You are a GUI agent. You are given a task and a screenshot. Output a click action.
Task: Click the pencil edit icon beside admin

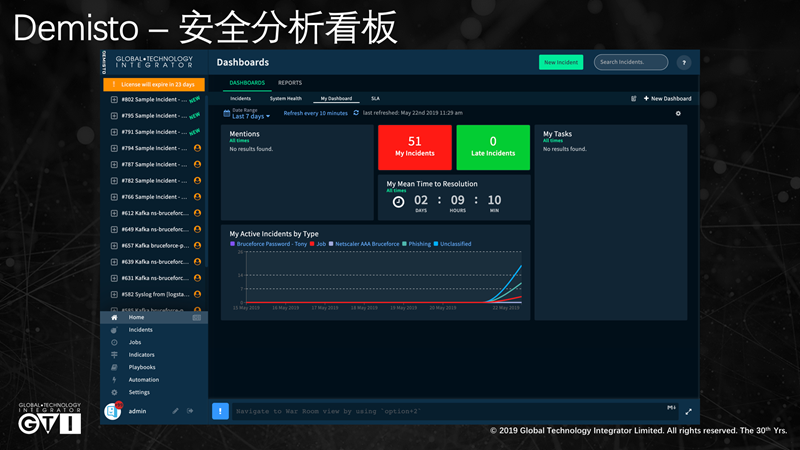175,411
